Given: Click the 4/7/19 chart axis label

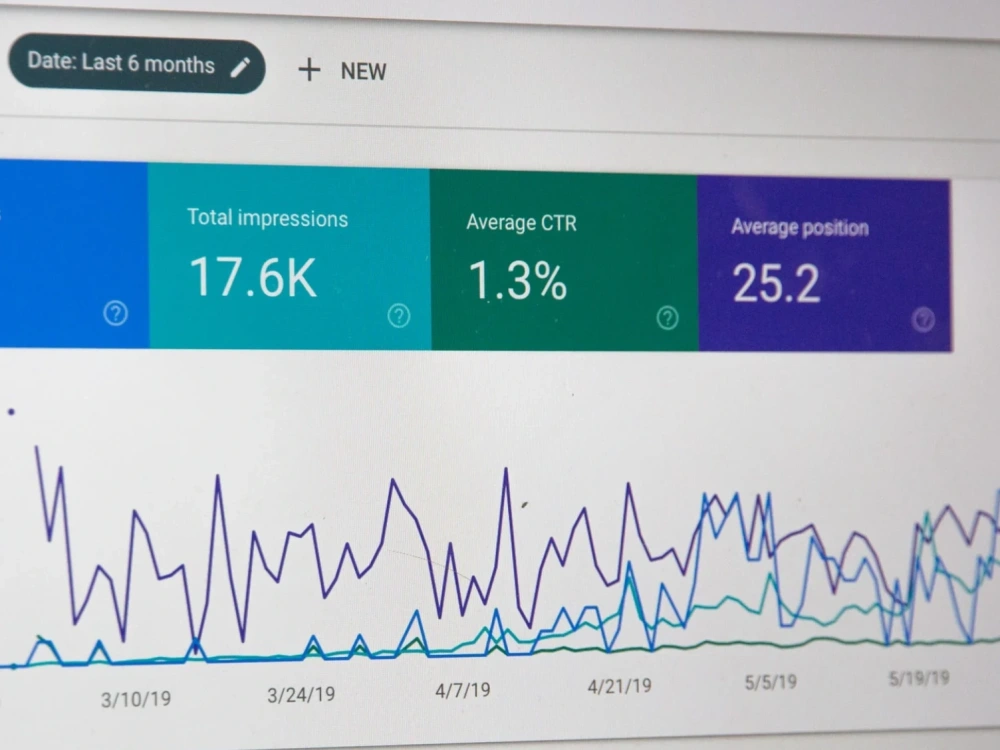Looking at the screenshot, I should point(463,690).
